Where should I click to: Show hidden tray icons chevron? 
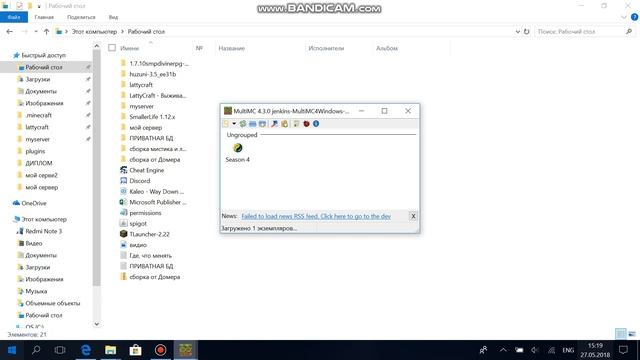(503, 350)
